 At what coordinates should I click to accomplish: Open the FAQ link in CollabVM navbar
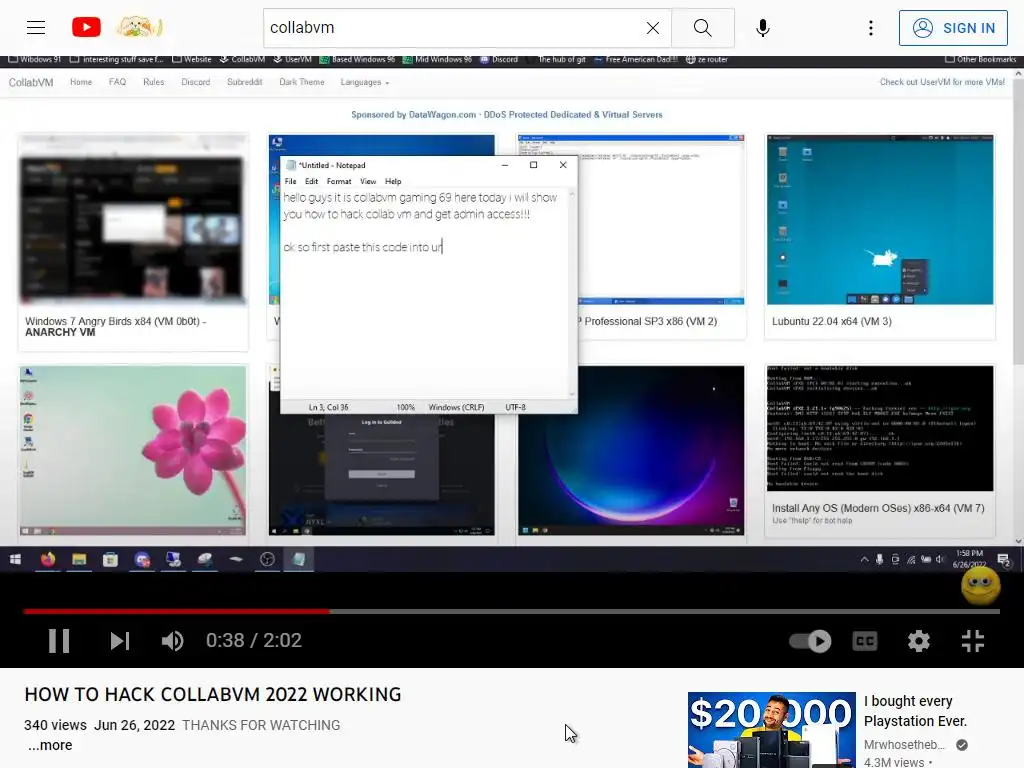(x=118, y=82)
